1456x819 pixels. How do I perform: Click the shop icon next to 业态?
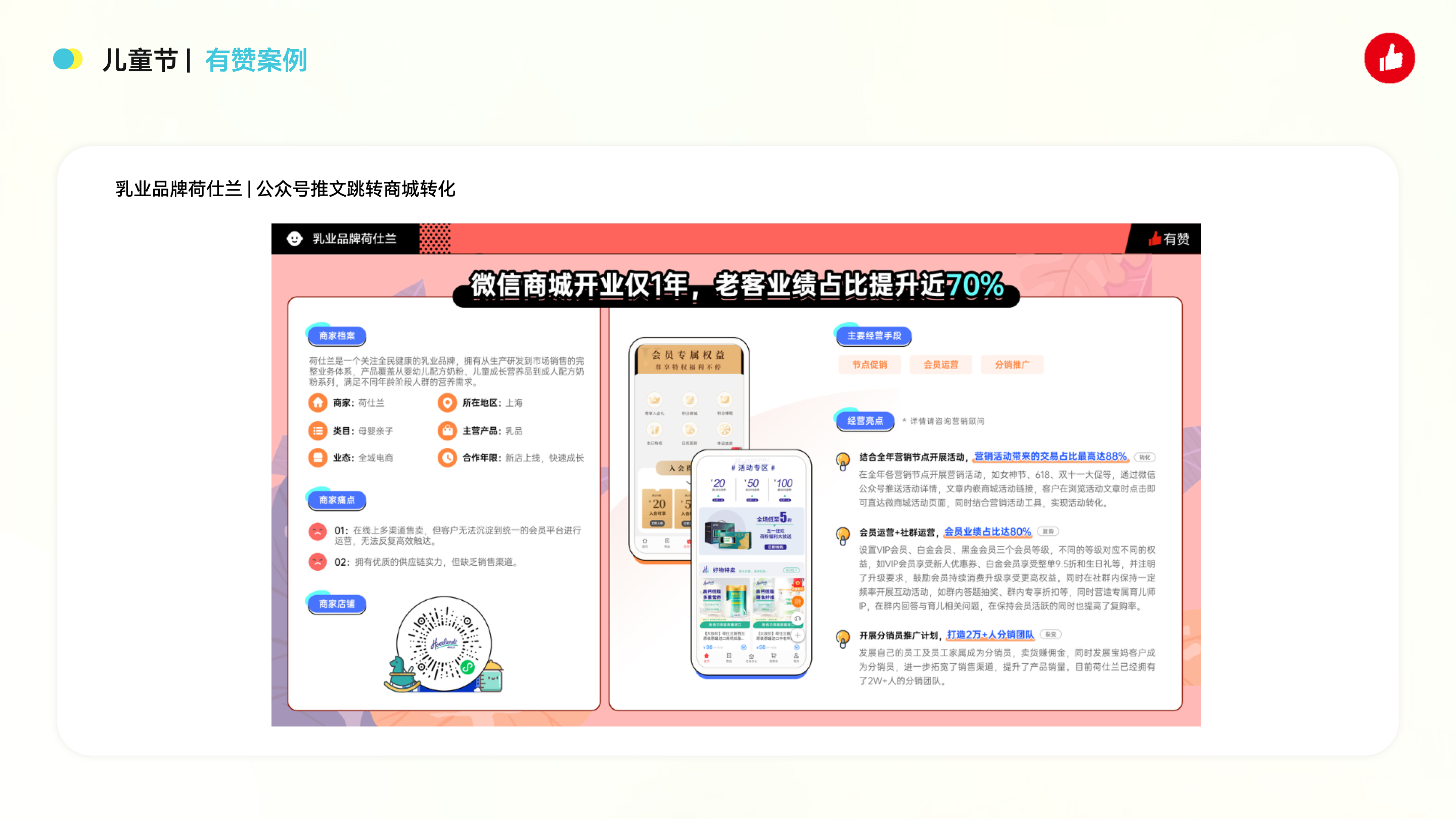(x=317, y=457)
